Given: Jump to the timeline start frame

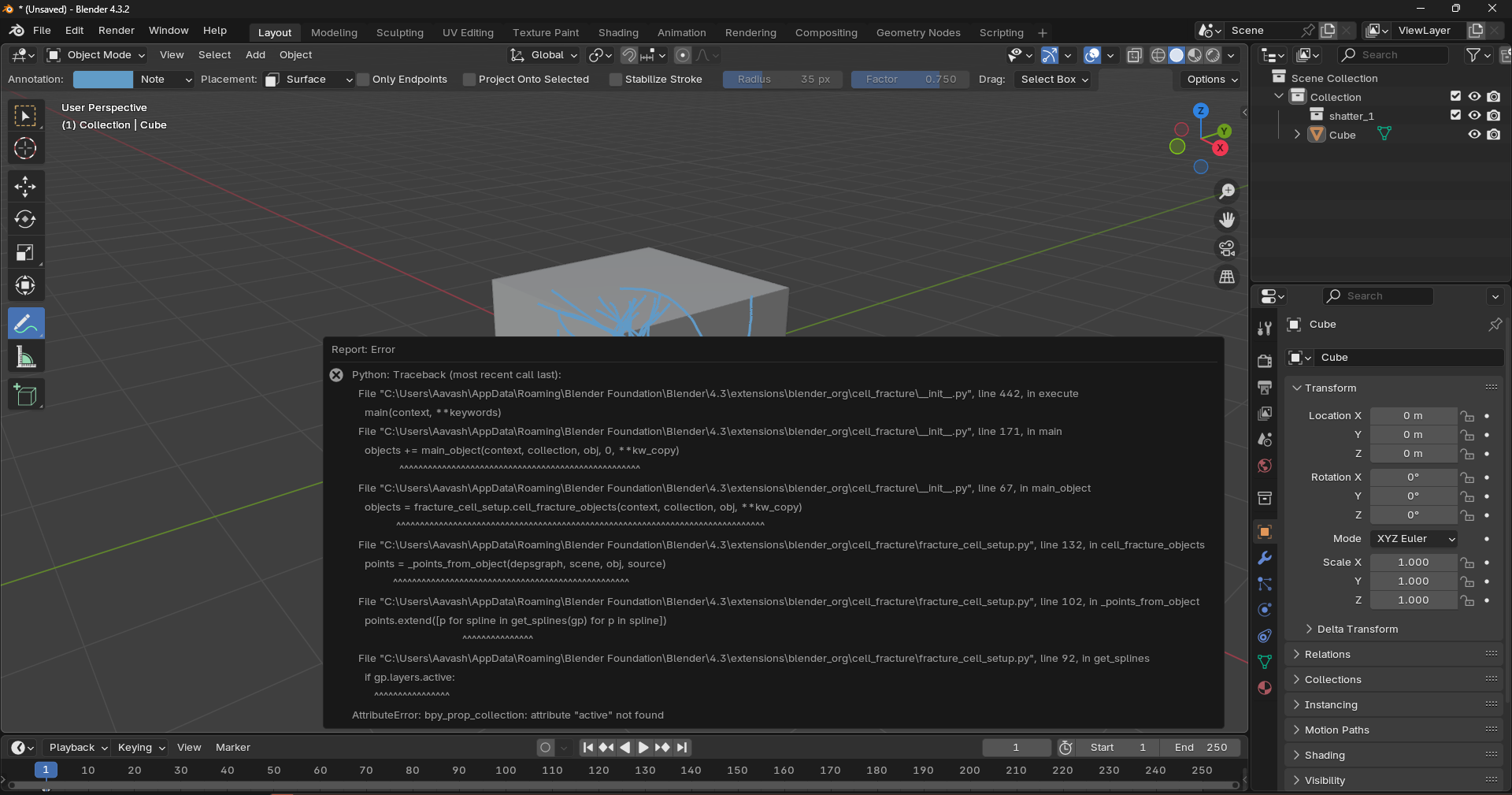Looking at the screenshot, I should pos(588,748).
